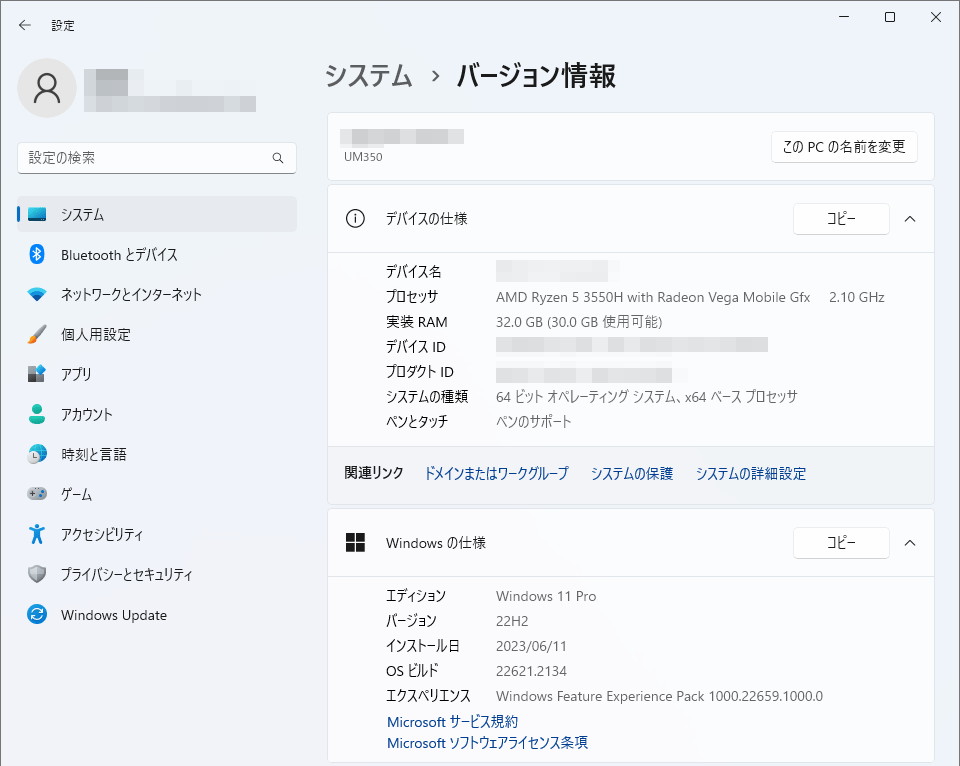
Task: Click システム breadcrumb in page title
Action: click(369, 76)
